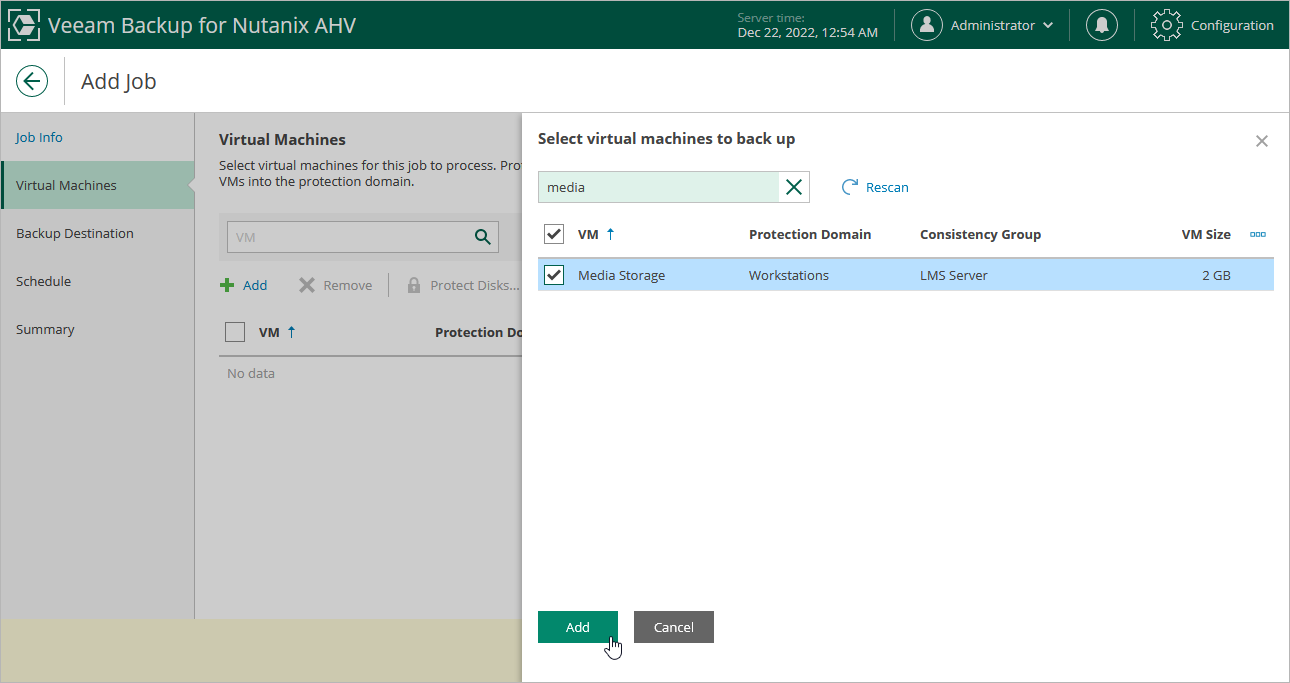Viewport: 1290px width, 683px height.
Task: Toggle the select-all VM checkbox in dialog
Action: pos(554,234)
